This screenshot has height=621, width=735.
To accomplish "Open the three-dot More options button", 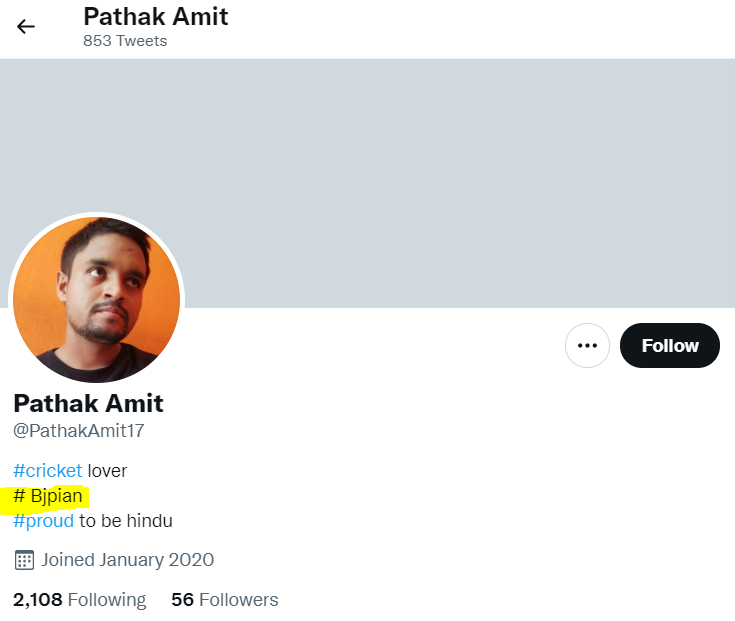I will (x=587, y=345).
